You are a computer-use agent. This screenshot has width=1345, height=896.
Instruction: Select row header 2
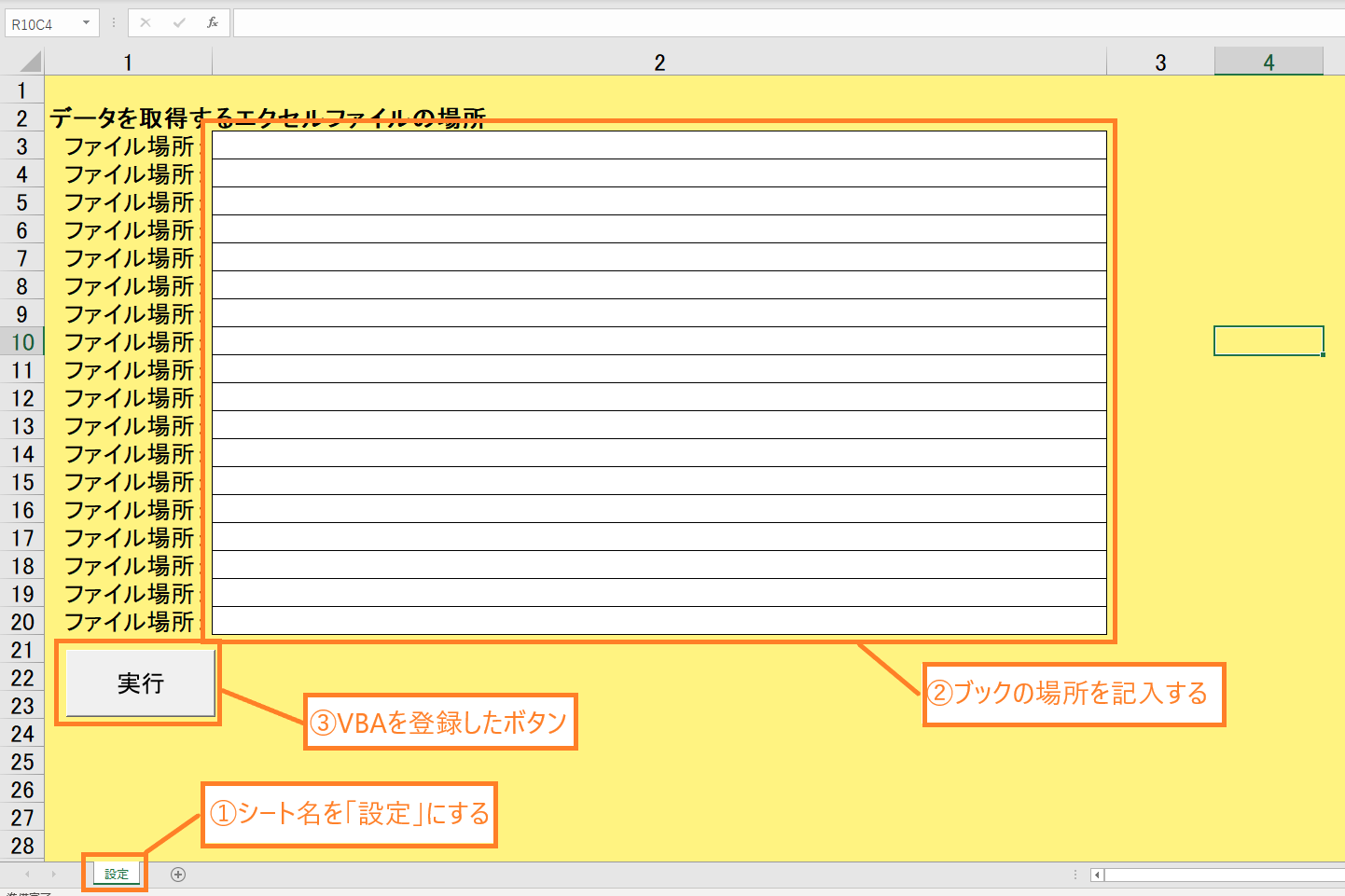(x=21, y=118)
